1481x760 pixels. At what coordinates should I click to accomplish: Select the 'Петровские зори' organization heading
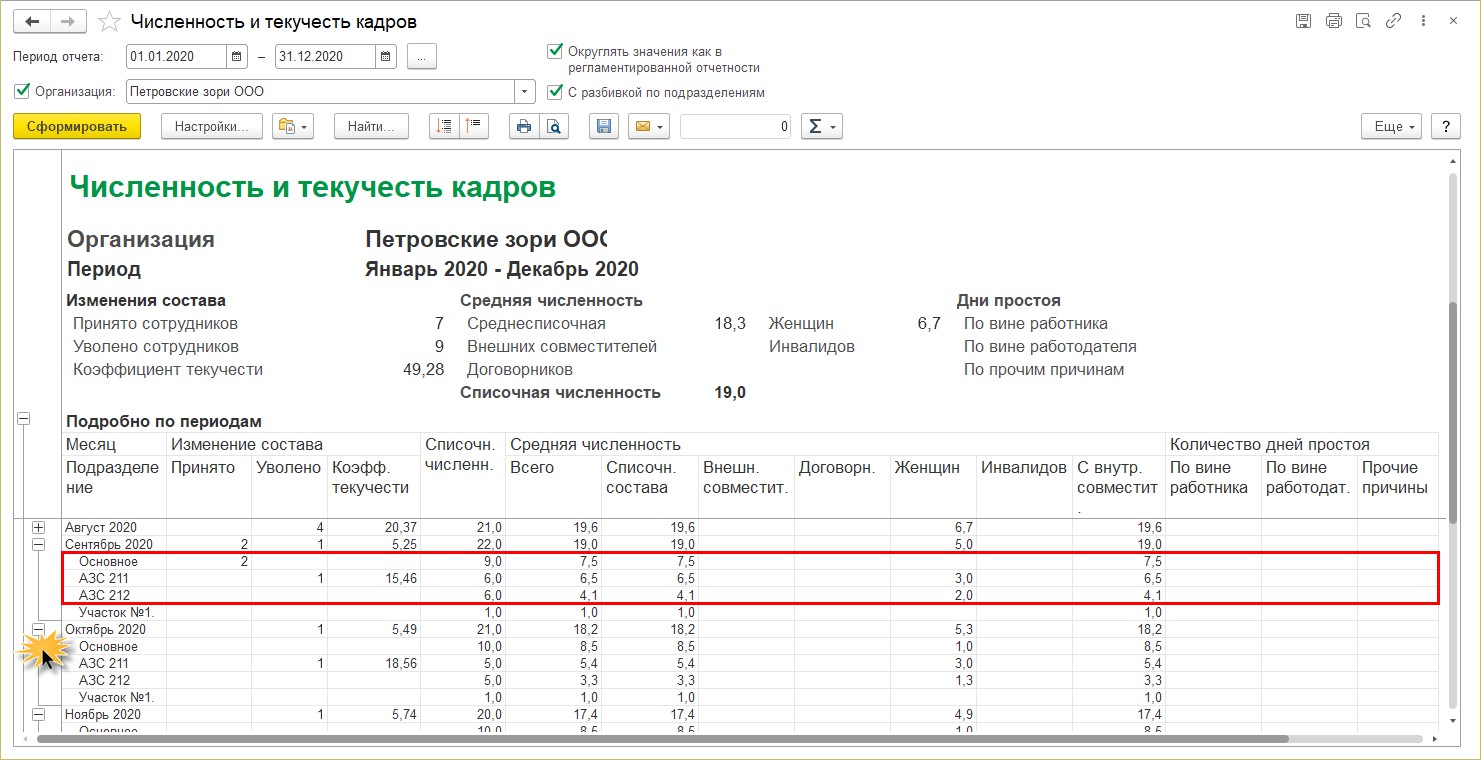point(487,239)
